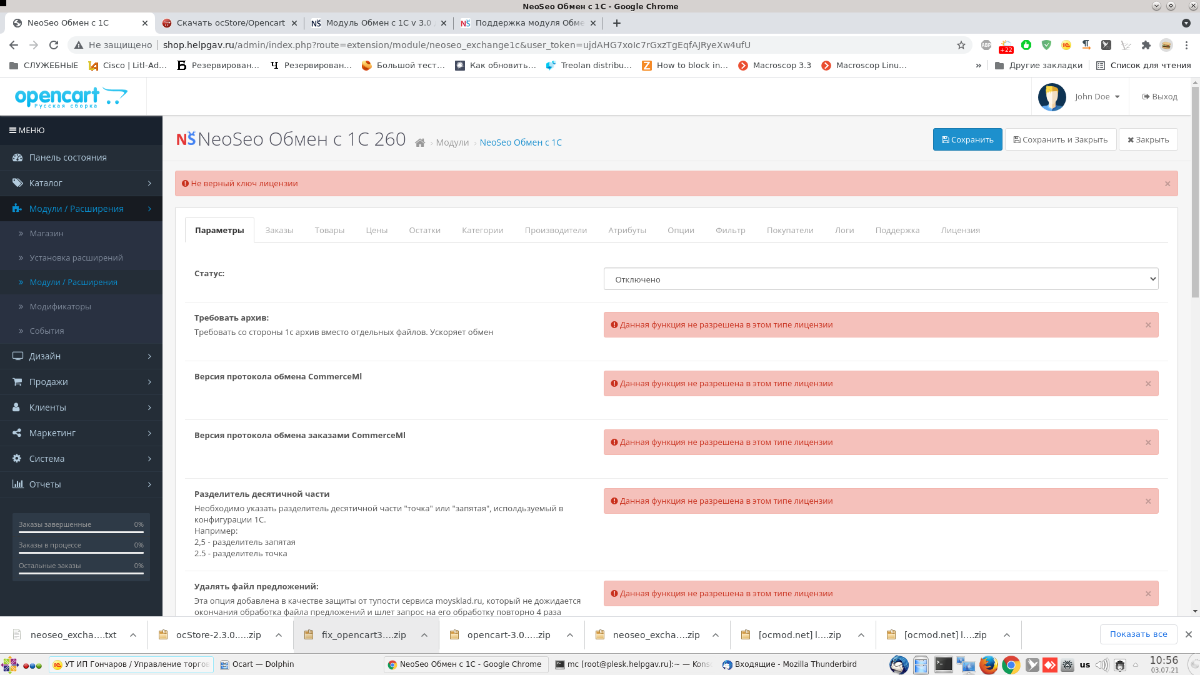The image size is (1200, 675).
Task: Click the Chrome icon in the system tray
Action: coord(1011,664)
